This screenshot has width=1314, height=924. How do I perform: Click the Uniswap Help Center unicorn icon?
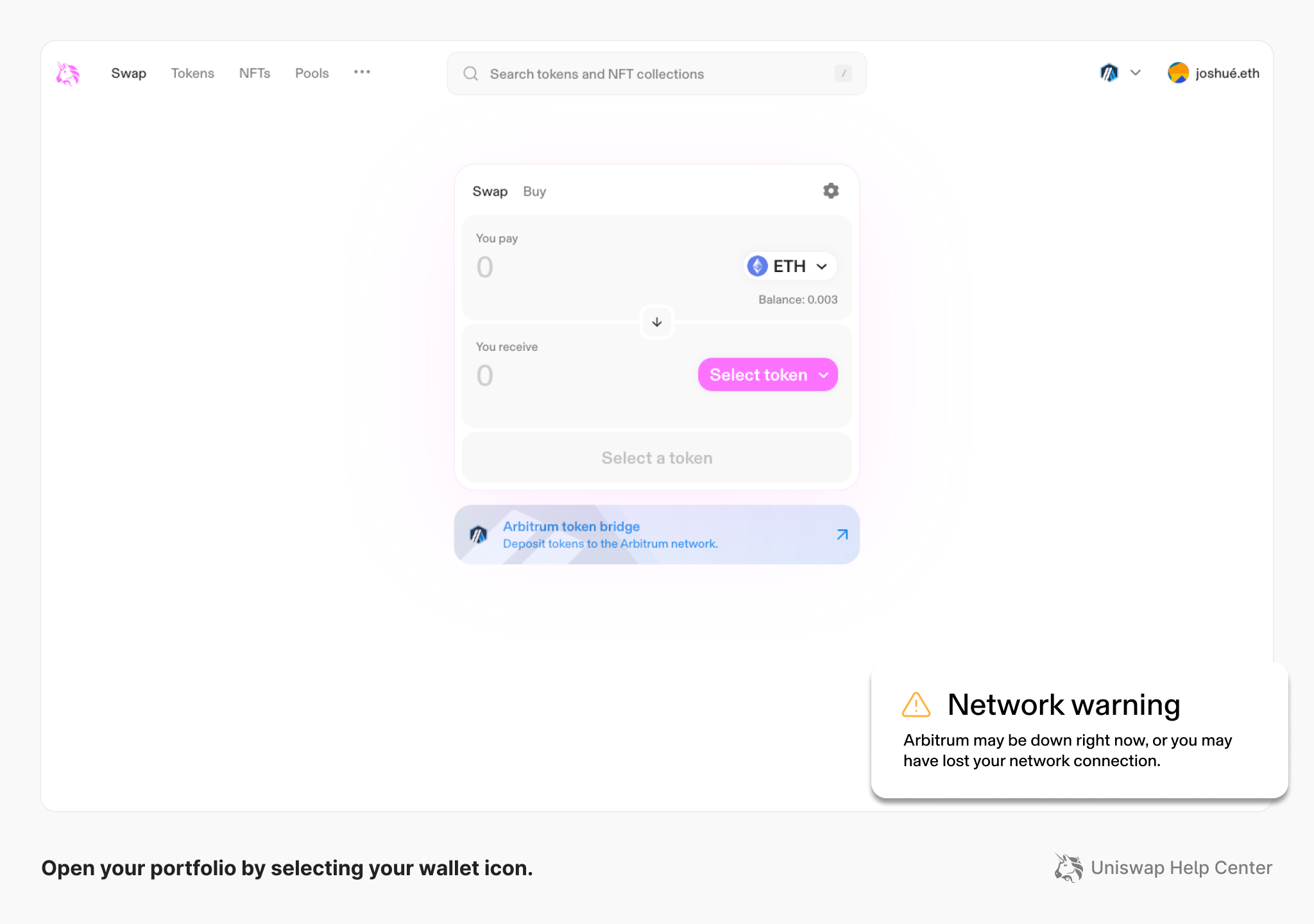pos(1067,868)
